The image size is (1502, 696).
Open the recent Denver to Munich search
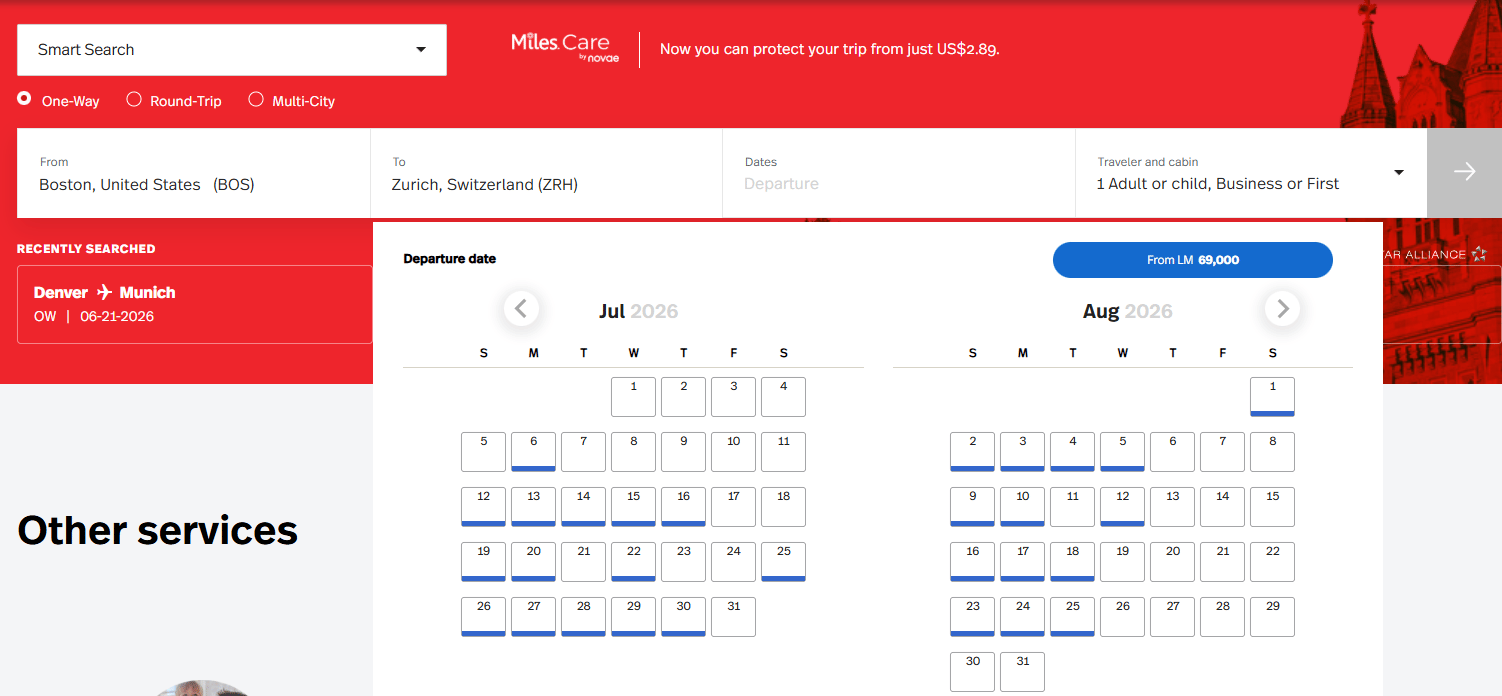194,304
